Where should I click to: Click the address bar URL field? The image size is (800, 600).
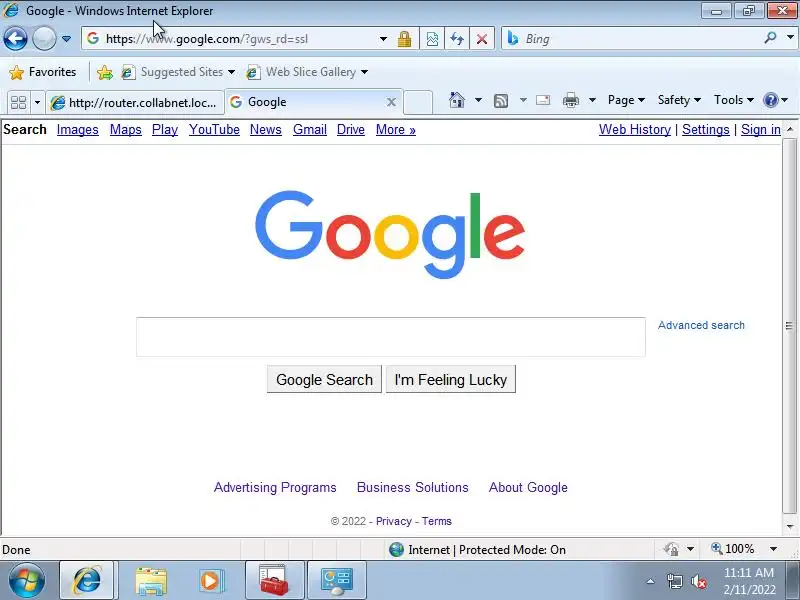230,39
